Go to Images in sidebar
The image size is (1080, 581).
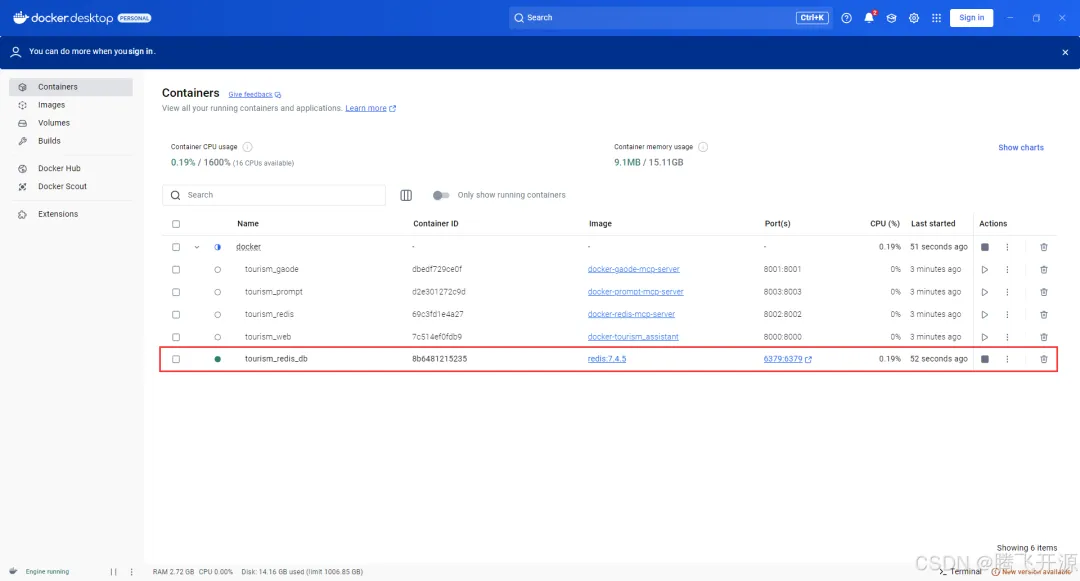click(x=71, y=105)
